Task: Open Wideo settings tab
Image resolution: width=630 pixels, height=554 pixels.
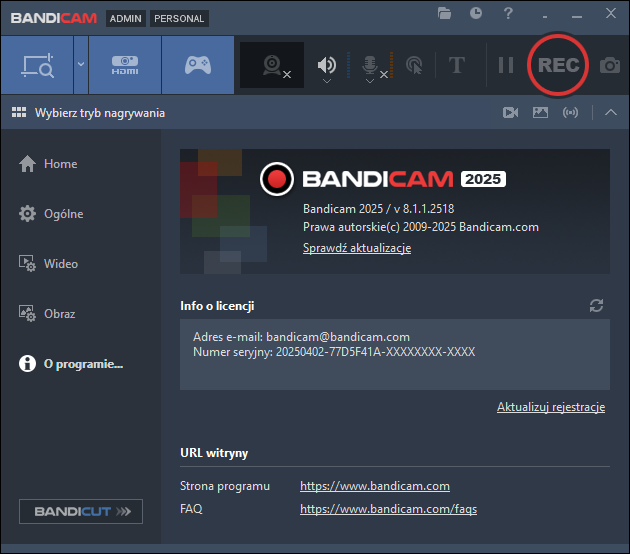Action: pyautogui.click(x=48, y=264)
